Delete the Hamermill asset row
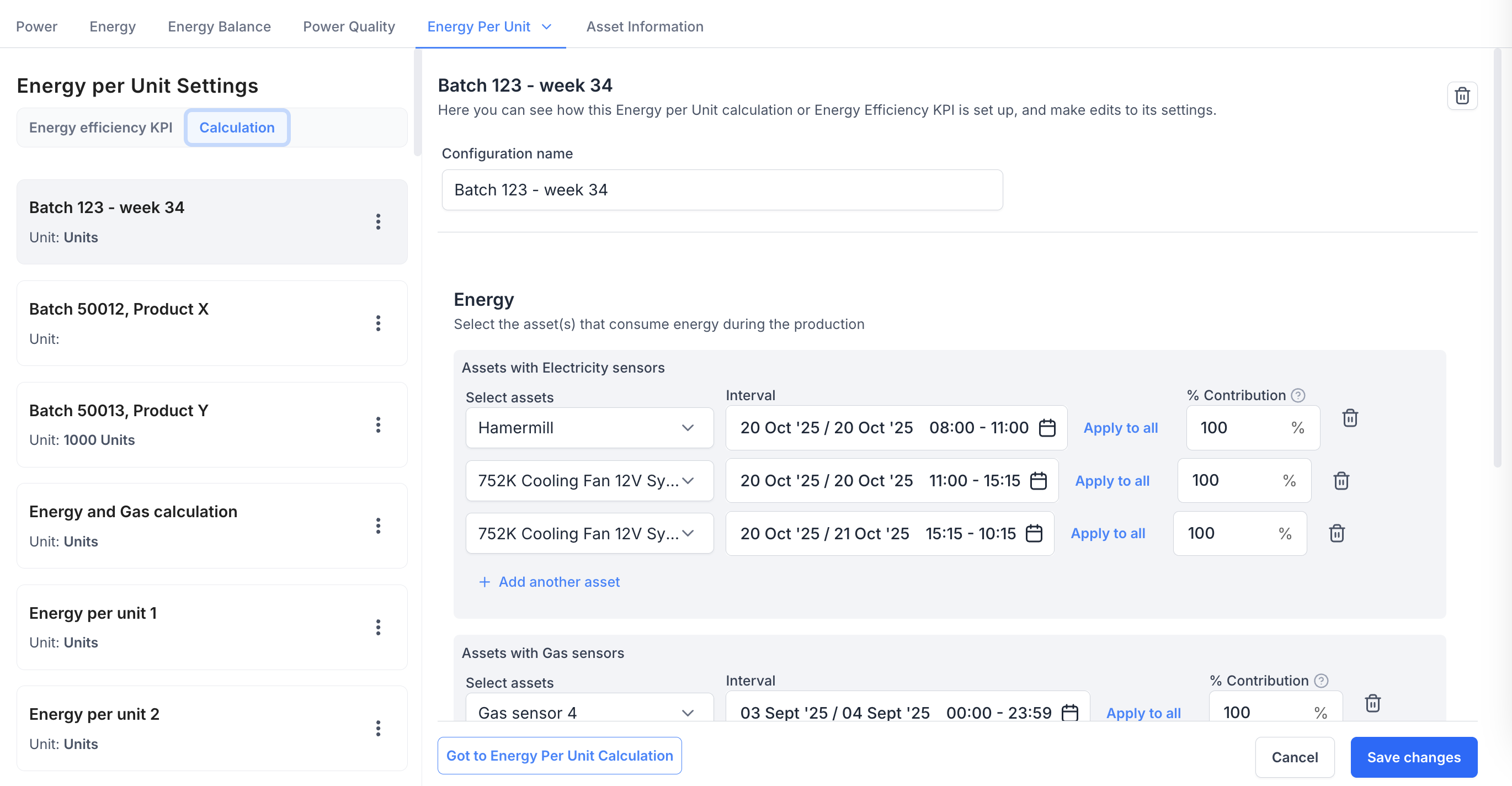This screenshot has height=786, width=1512. (1349, 418)
